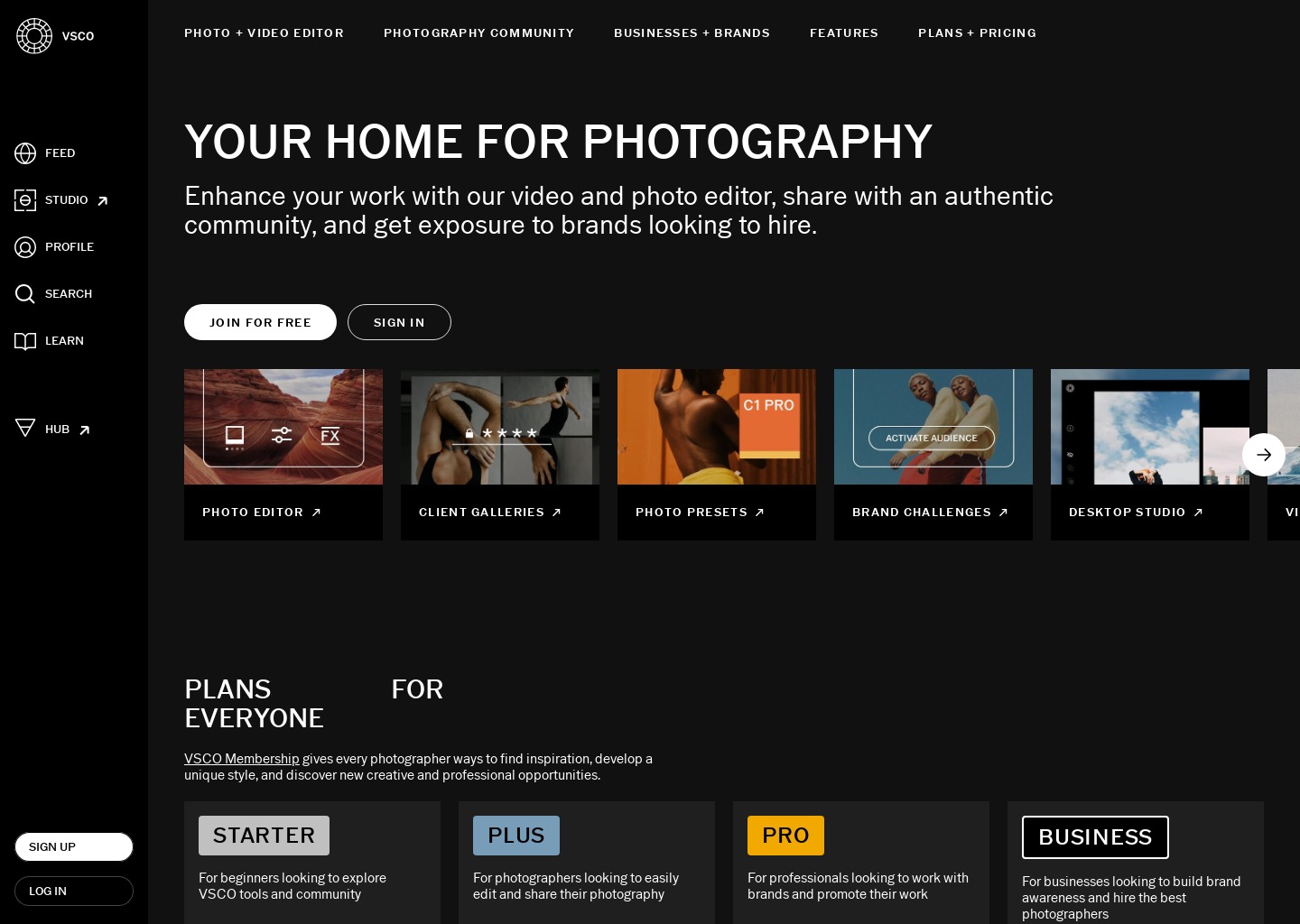Image resolution: width=1300 pixels, height=924 pixels.
Task: Open the Hub funnel icon
Action: [x=25, y=428]
